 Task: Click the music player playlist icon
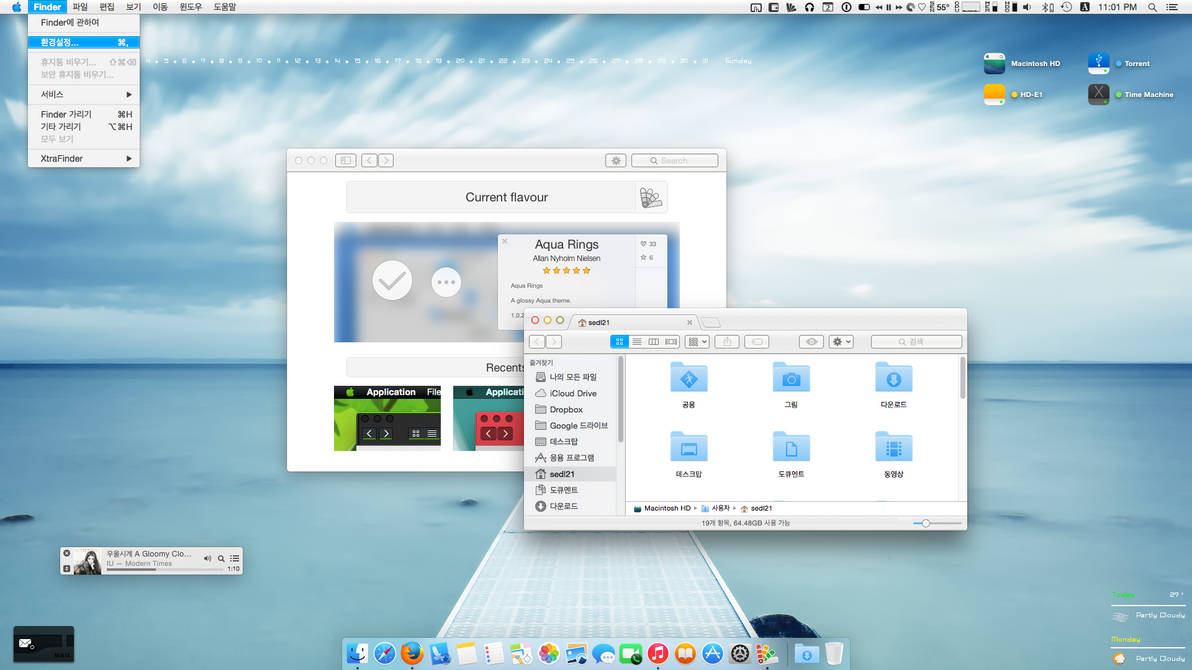coord(235,558)
